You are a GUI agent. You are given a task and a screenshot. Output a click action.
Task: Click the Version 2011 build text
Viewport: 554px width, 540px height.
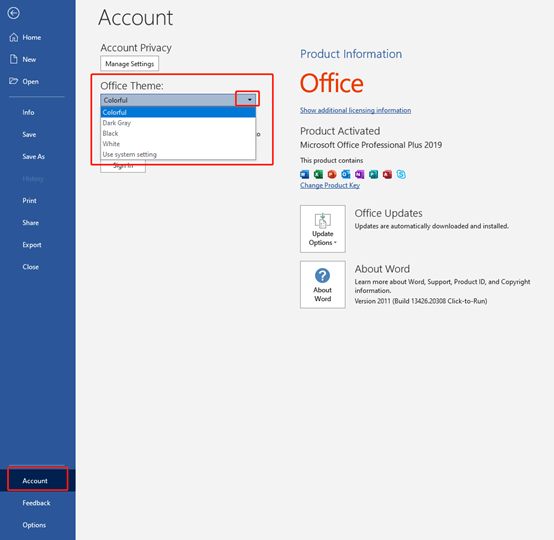420,301
